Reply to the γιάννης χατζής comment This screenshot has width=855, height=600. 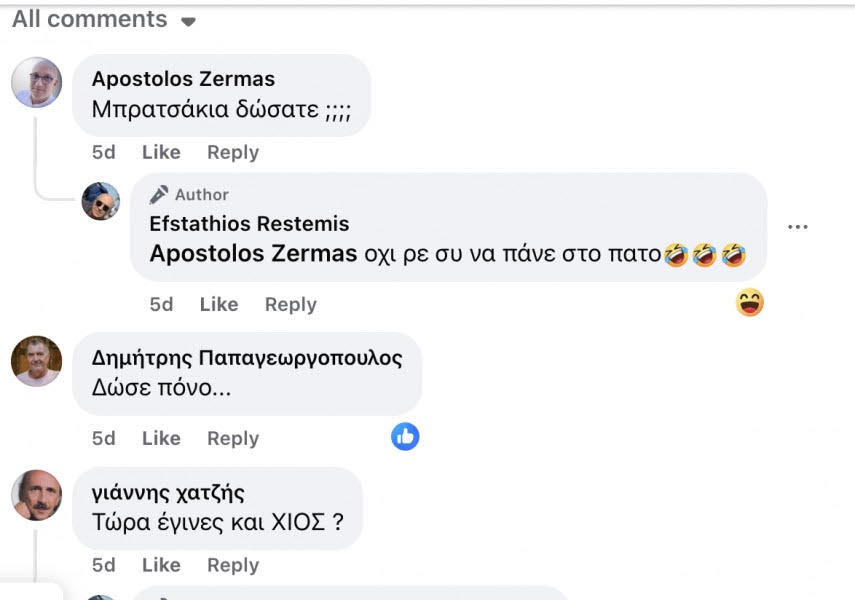233,566
